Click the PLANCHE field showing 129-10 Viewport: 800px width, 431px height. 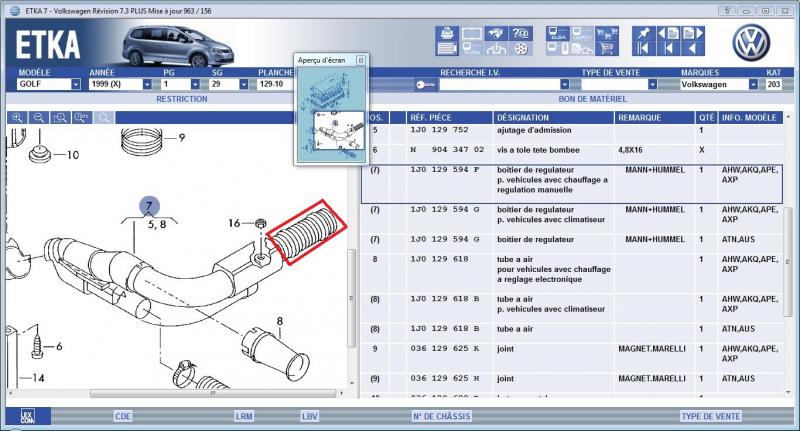pyautogui.click(x=276, y=84)
